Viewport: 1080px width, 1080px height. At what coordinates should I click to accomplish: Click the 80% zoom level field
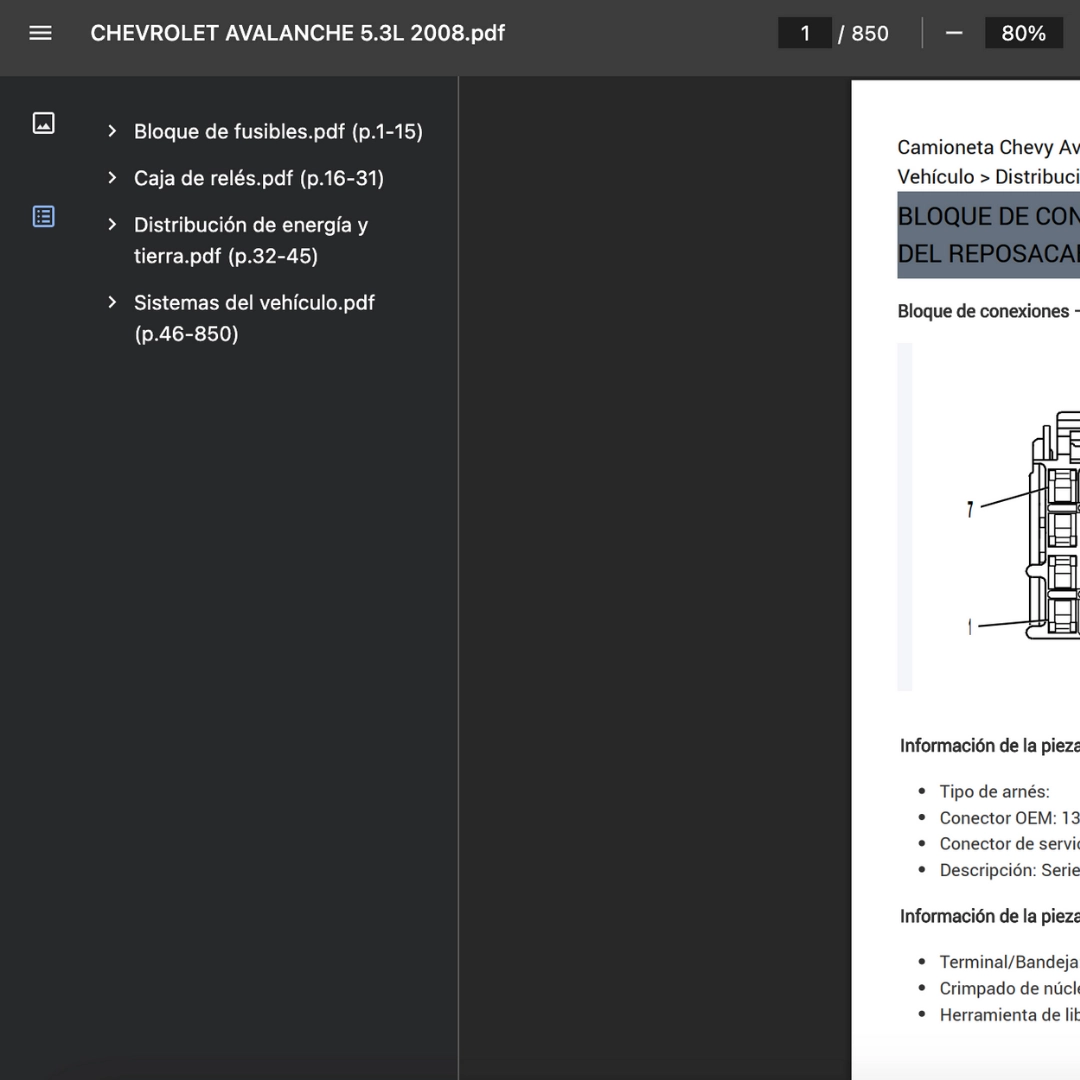pos(1023,33)
